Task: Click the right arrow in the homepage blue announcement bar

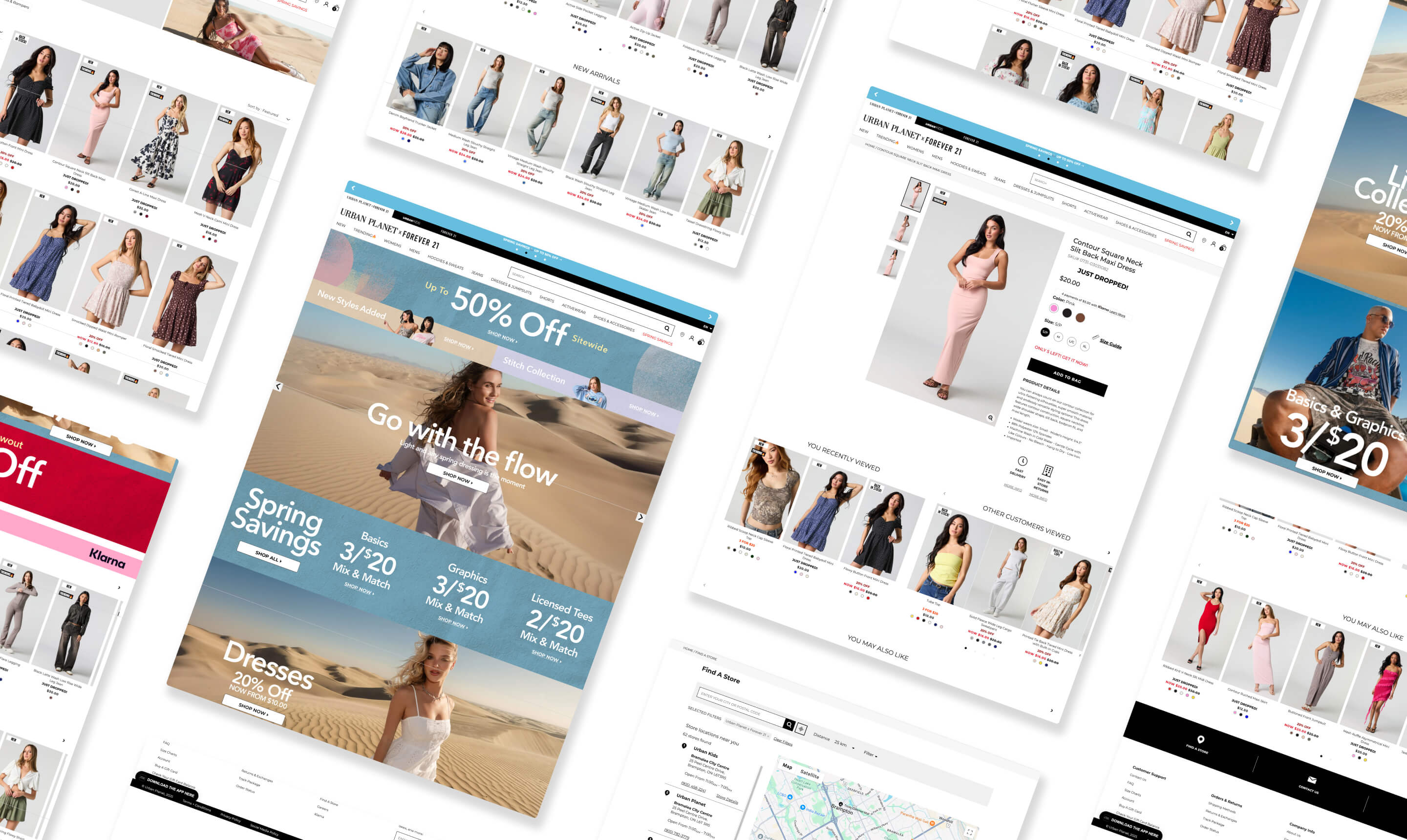Action: point(710,316)
